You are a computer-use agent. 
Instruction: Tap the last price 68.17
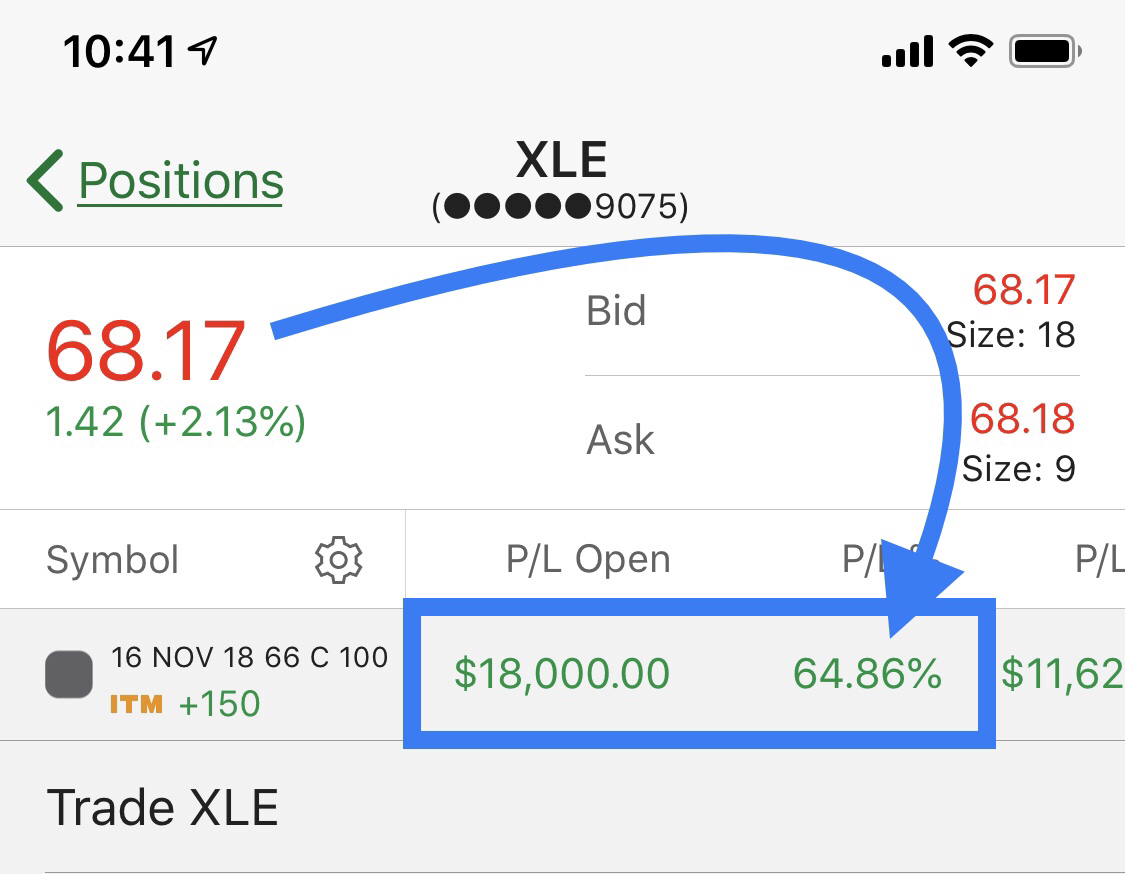click(x=146, y=351)
